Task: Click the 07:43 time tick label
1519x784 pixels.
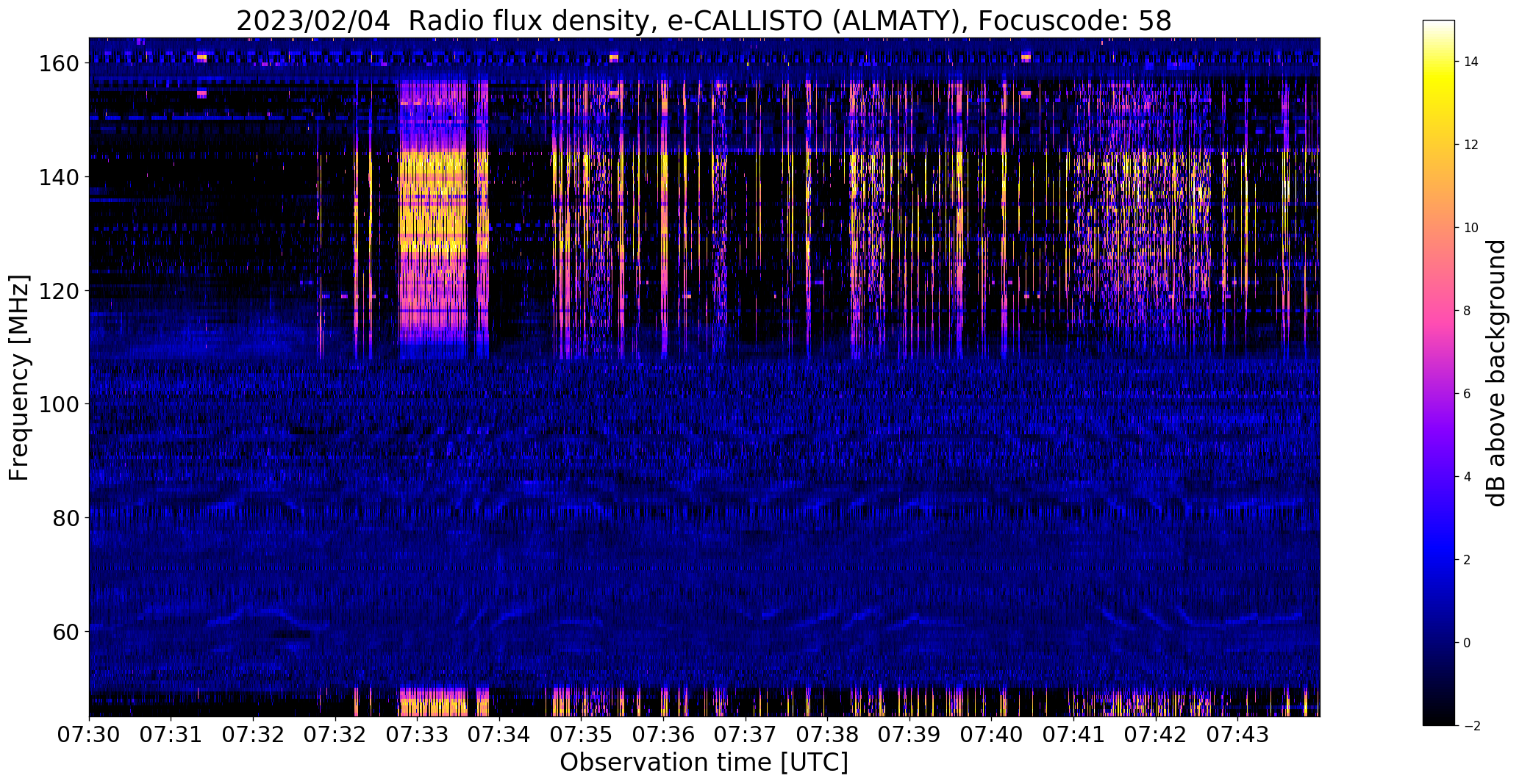Action: (x=1238, y=734)
